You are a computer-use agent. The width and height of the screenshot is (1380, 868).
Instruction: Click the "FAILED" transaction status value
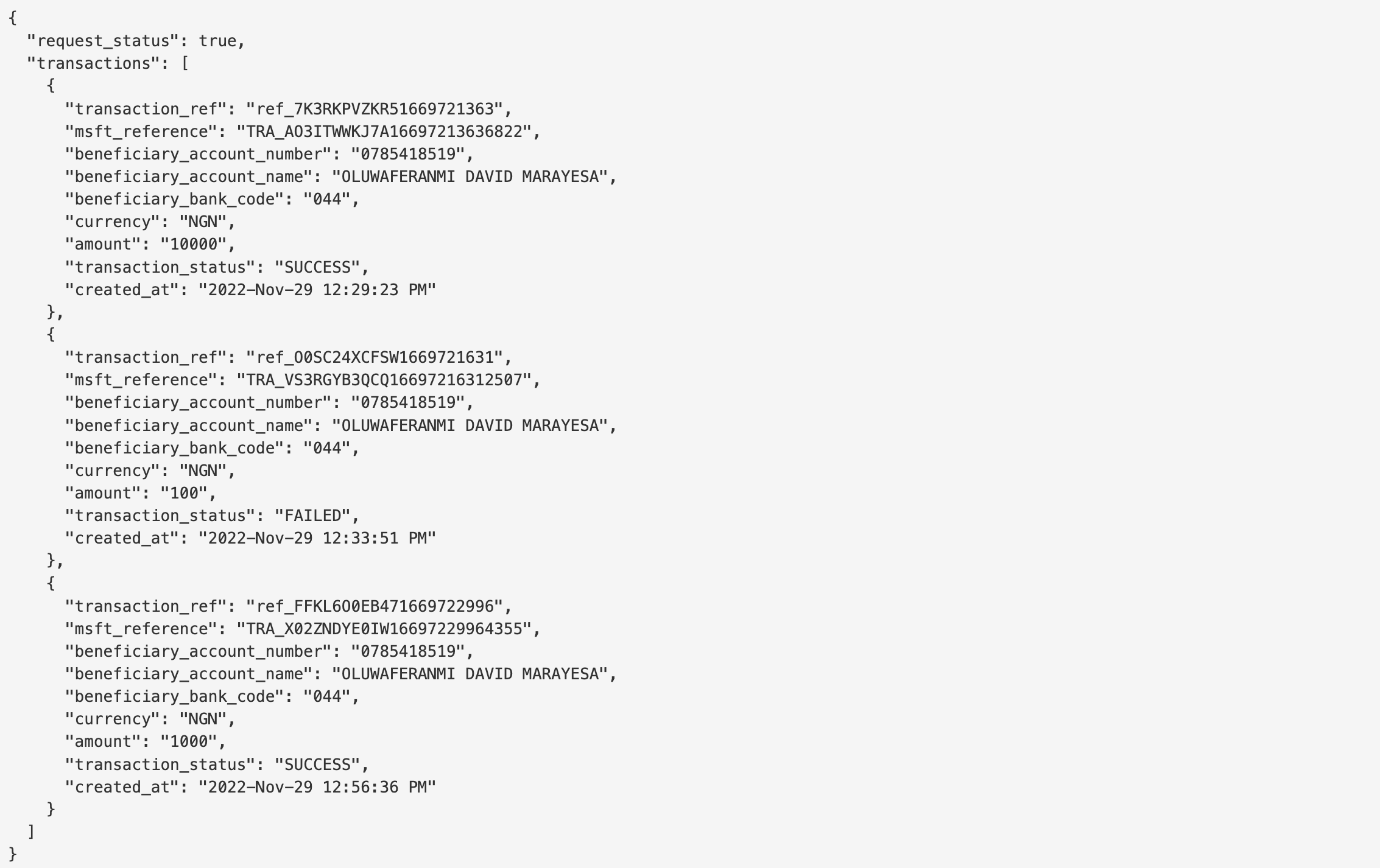pyautogui.click(x=312, y=516)
